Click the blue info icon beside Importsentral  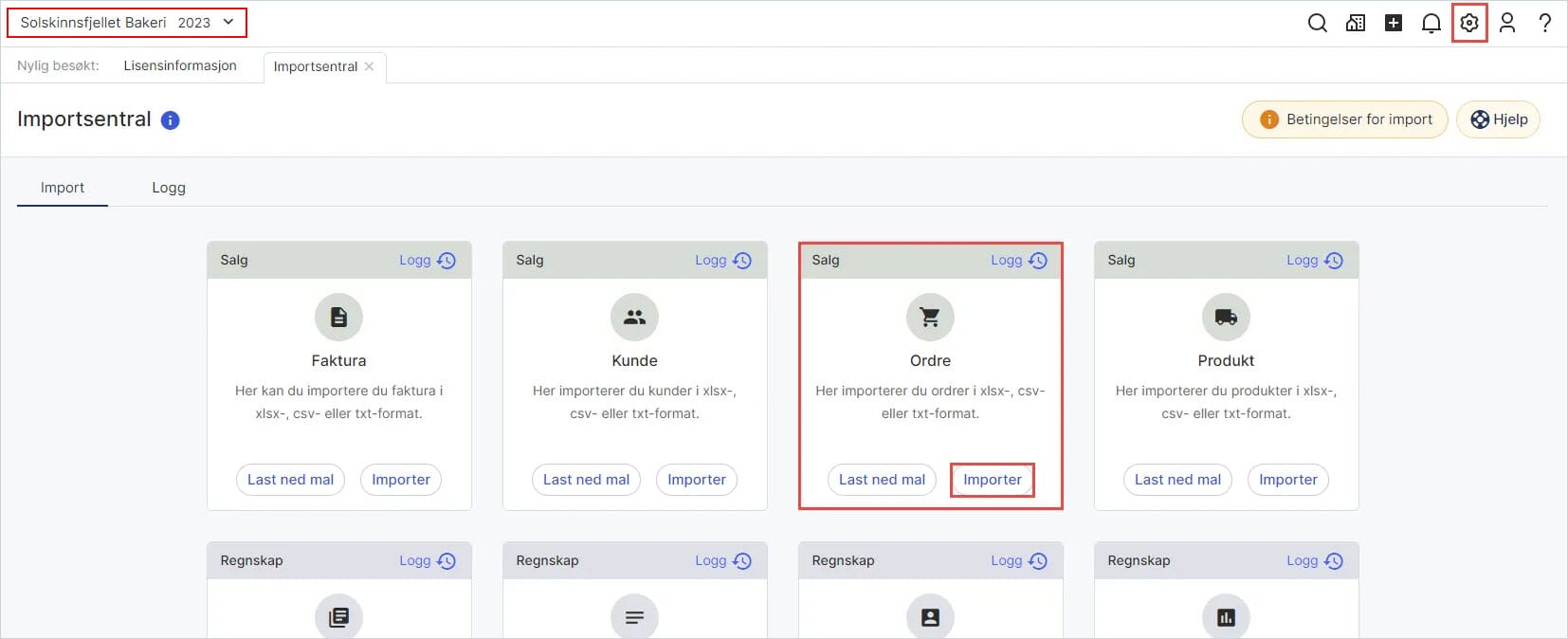tap(171, 119)
